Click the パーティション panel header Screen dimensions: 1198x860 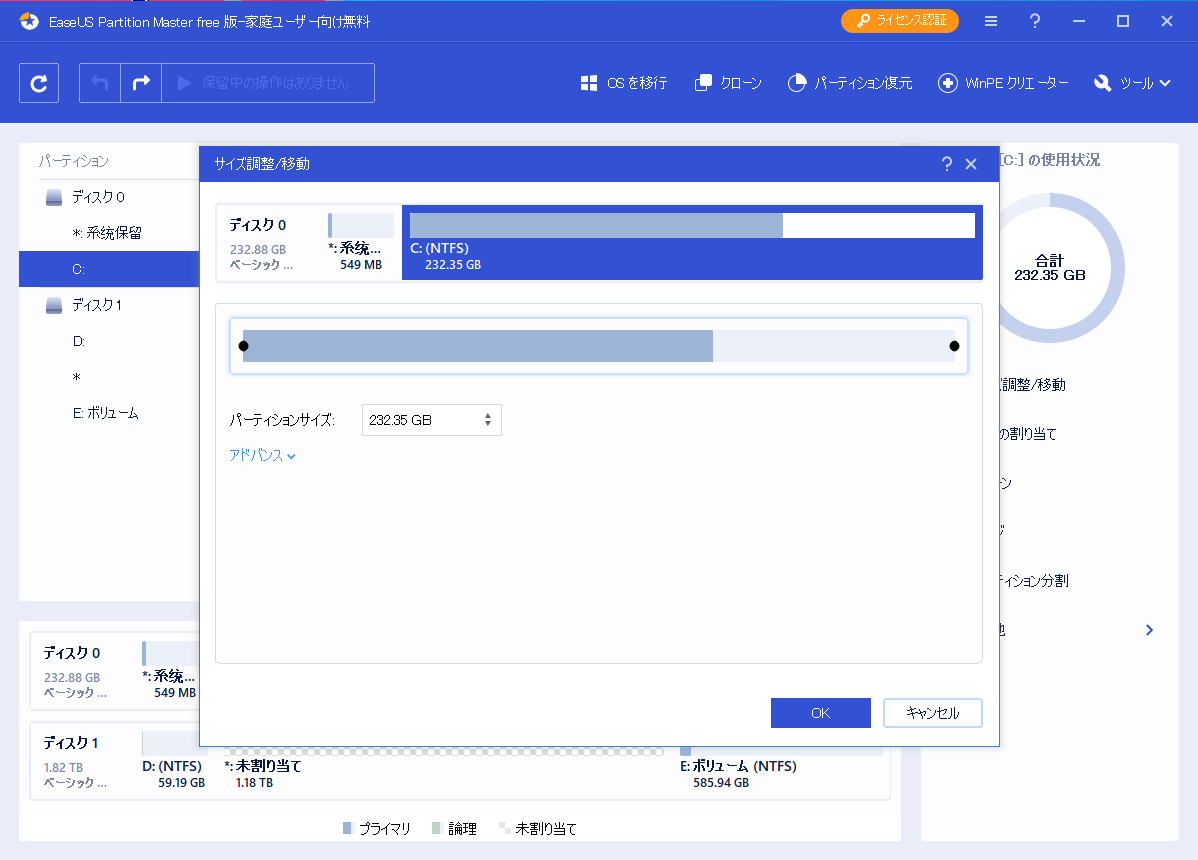74,161
